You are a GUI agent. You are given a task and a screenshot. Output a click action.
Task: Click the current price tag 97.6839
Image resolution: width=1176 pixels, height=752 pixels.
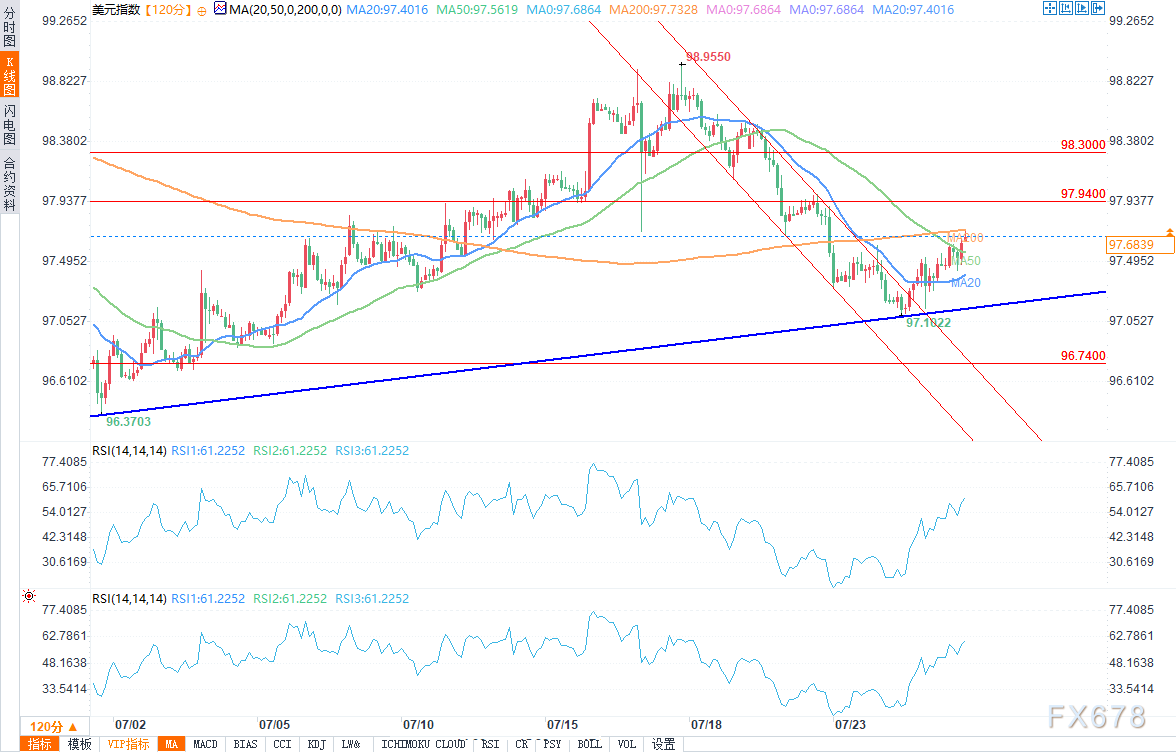click(x=1140, y=245)
